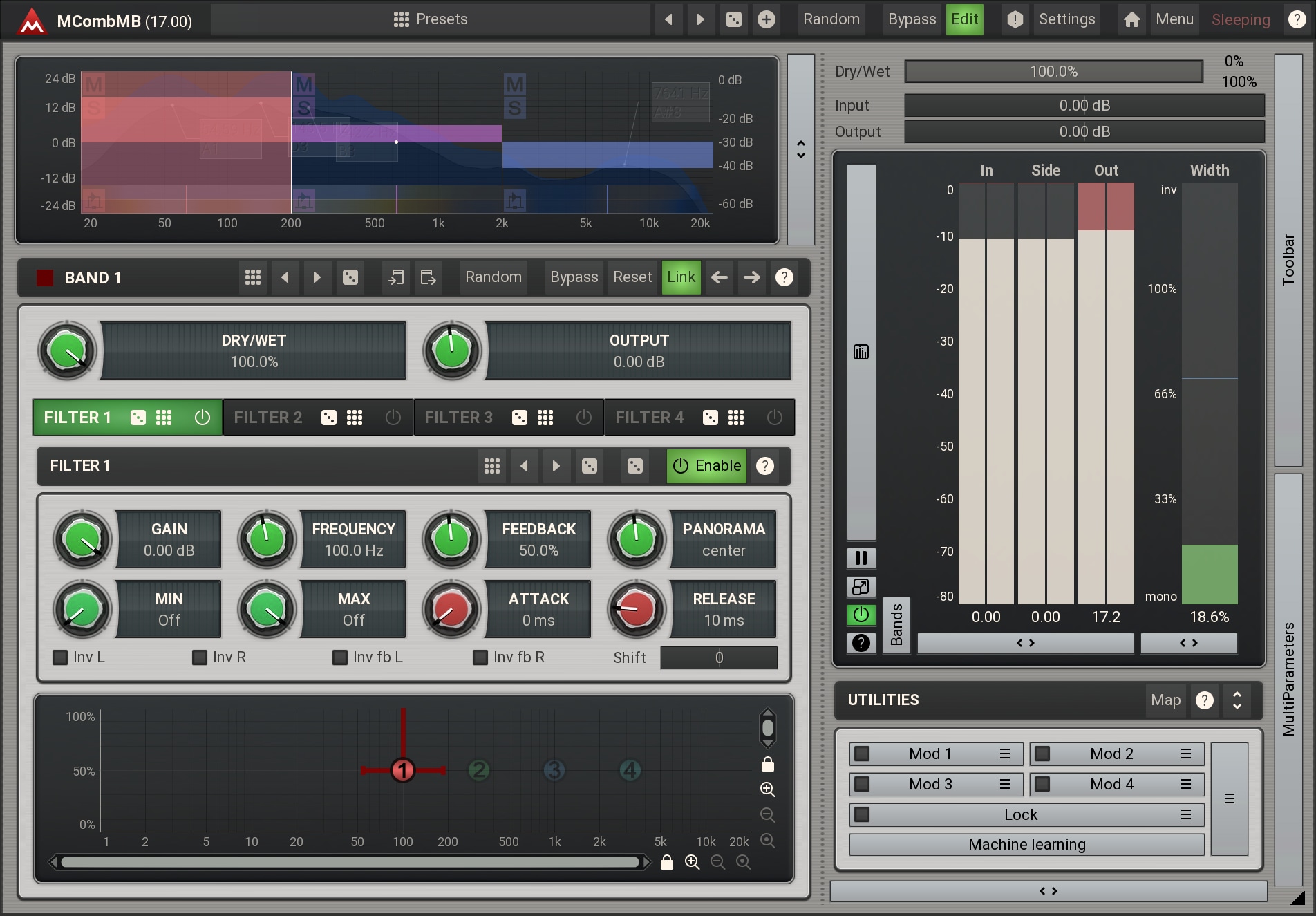Click the Band 1 Reset button
Viewport: 1316px width, 916px height.
point(632,277)
